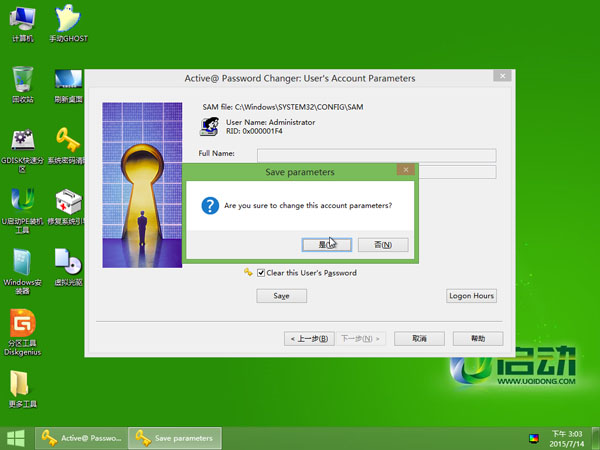Click the SAM file path text
600x450 pixels.
click(x=283, y=107)
